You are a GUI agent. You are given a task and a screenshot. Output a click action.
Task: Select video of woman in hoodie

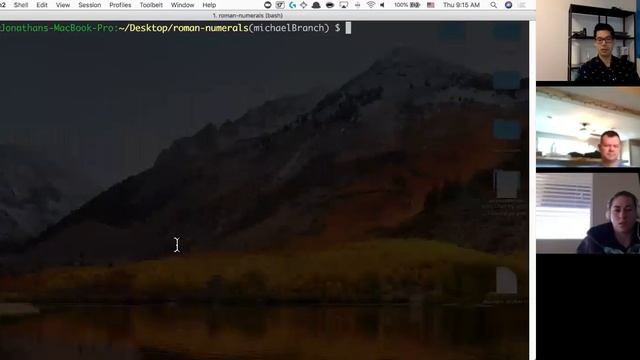point(588,213)
